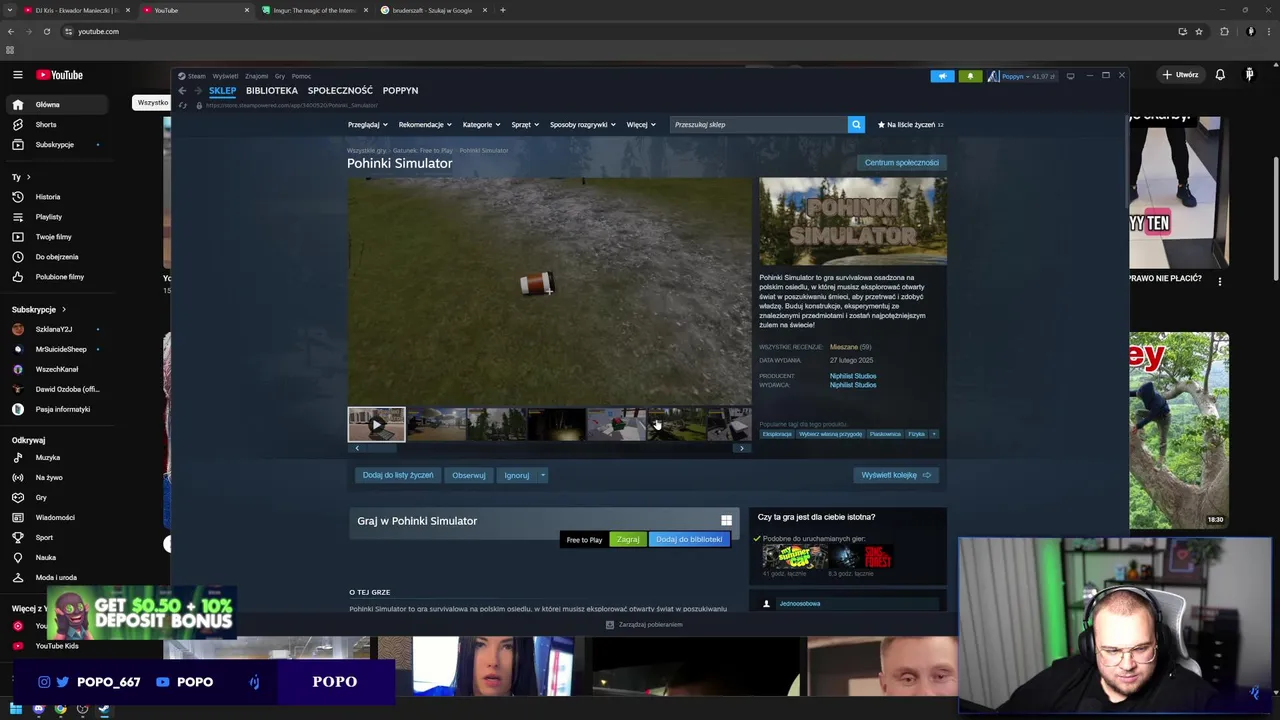Viewport: 1280px width, 720px height.
Task: Open browser extensions puzzle icon
Action: 1224,31
